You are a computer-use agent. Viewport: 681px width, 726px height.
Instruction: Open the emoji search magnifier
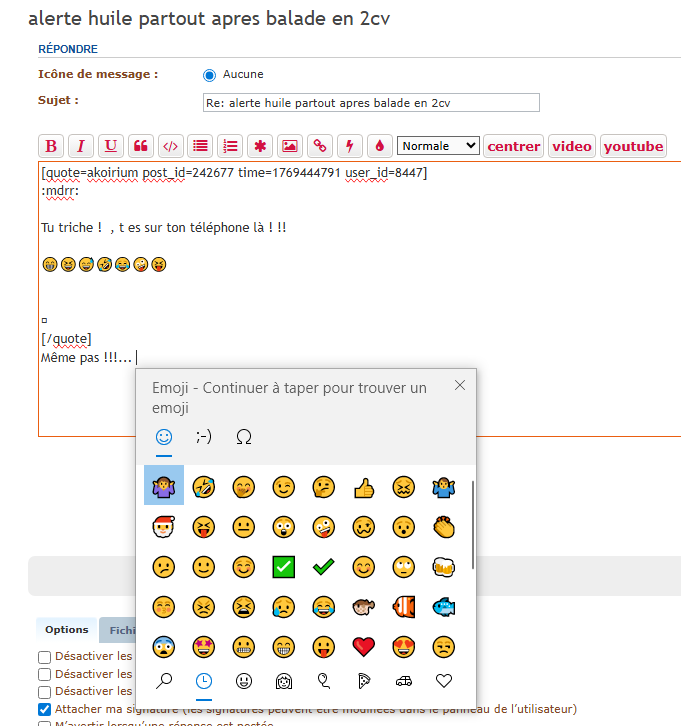click(x=163, y=681)
